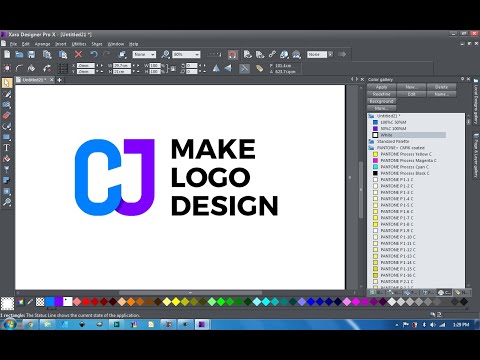Open the Edit menu
The image size is (480, 360).
tap(26, 44)
